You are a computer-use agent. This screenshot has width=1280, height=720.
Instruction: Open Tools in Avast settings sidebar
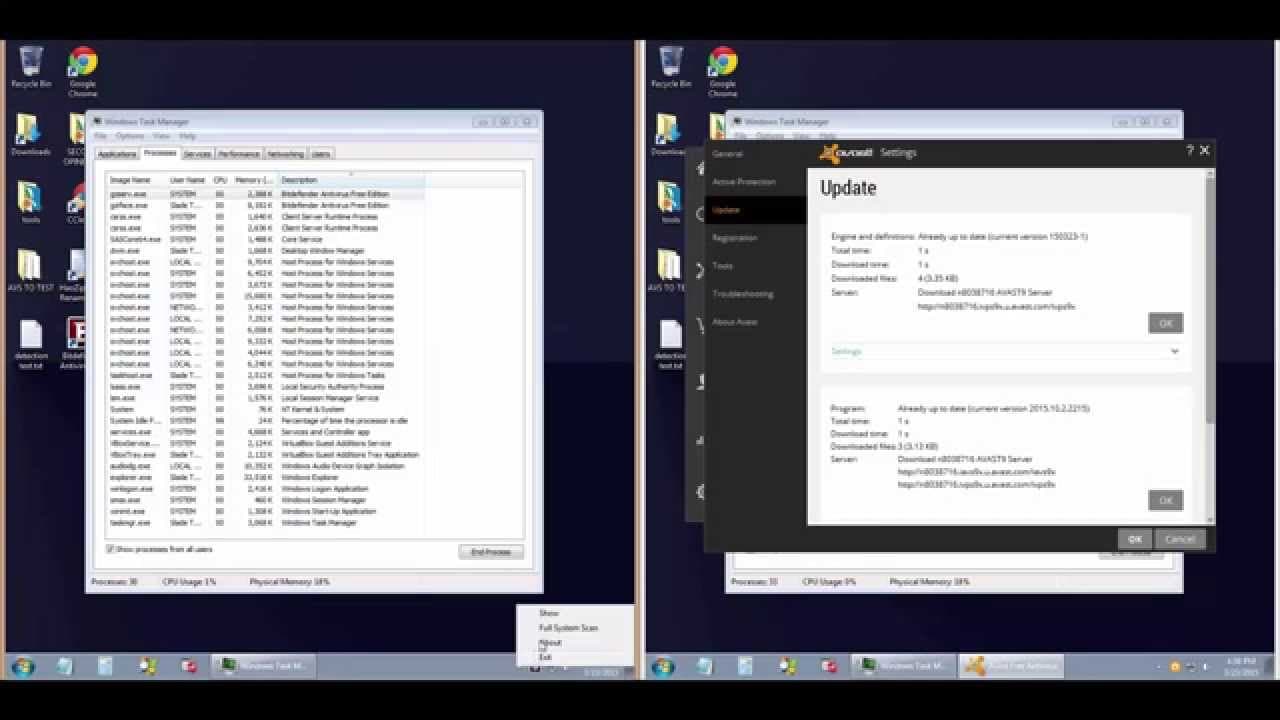pos(723,266)
